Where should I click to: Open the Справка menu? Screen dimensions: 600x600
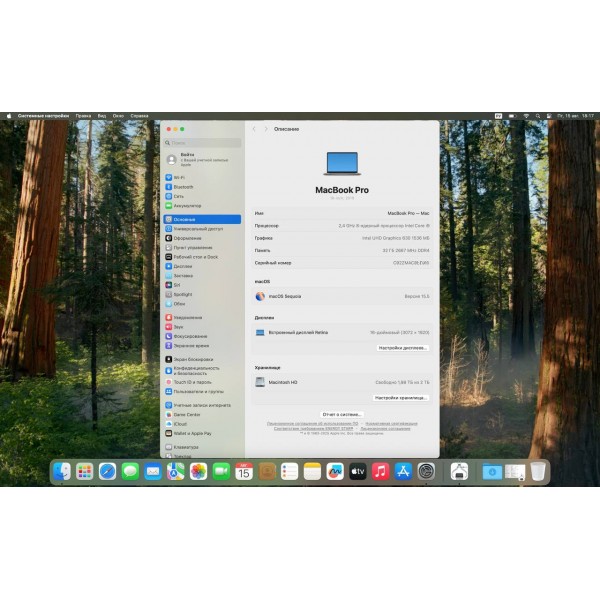click(139, 116)
